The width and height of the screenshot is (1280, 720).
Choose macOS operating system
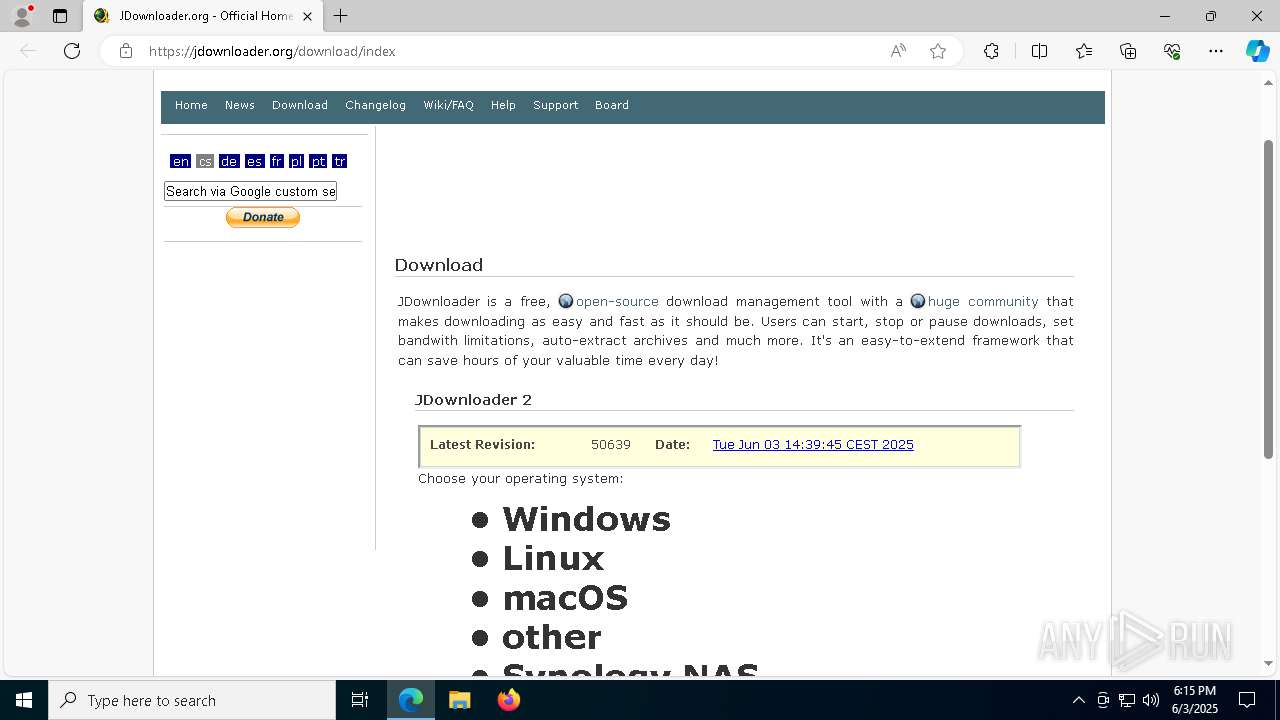click(x=565, y=598)
